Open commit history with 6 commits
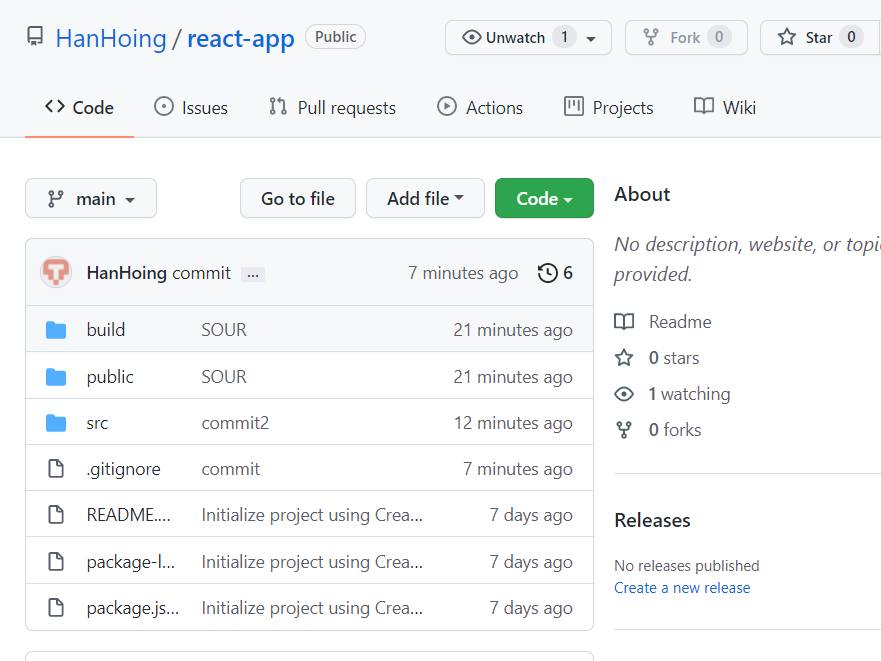This screenshot has width=881, height=661. pyautogui.click(x=555, y=273)
